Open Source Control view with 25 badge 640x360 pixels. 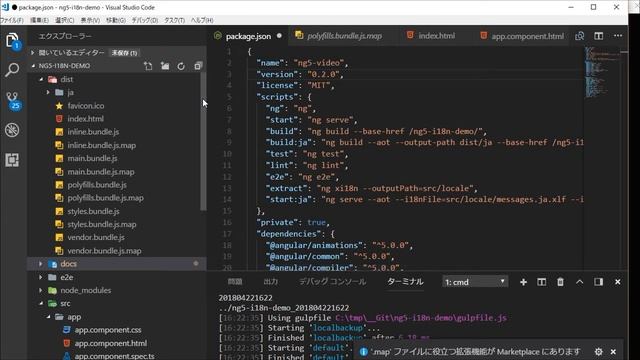tap(12, 100)
